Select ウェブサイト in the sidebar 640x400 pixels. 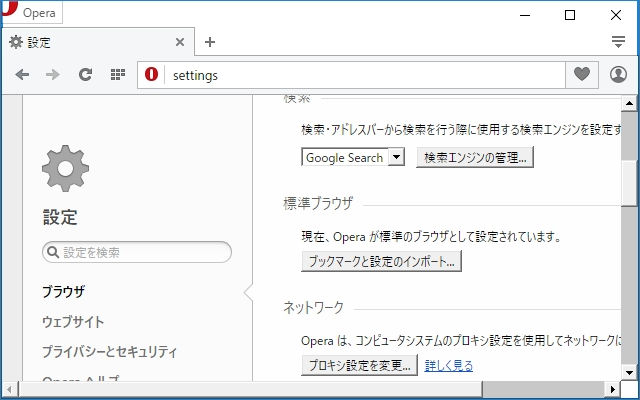coord(73,322)
